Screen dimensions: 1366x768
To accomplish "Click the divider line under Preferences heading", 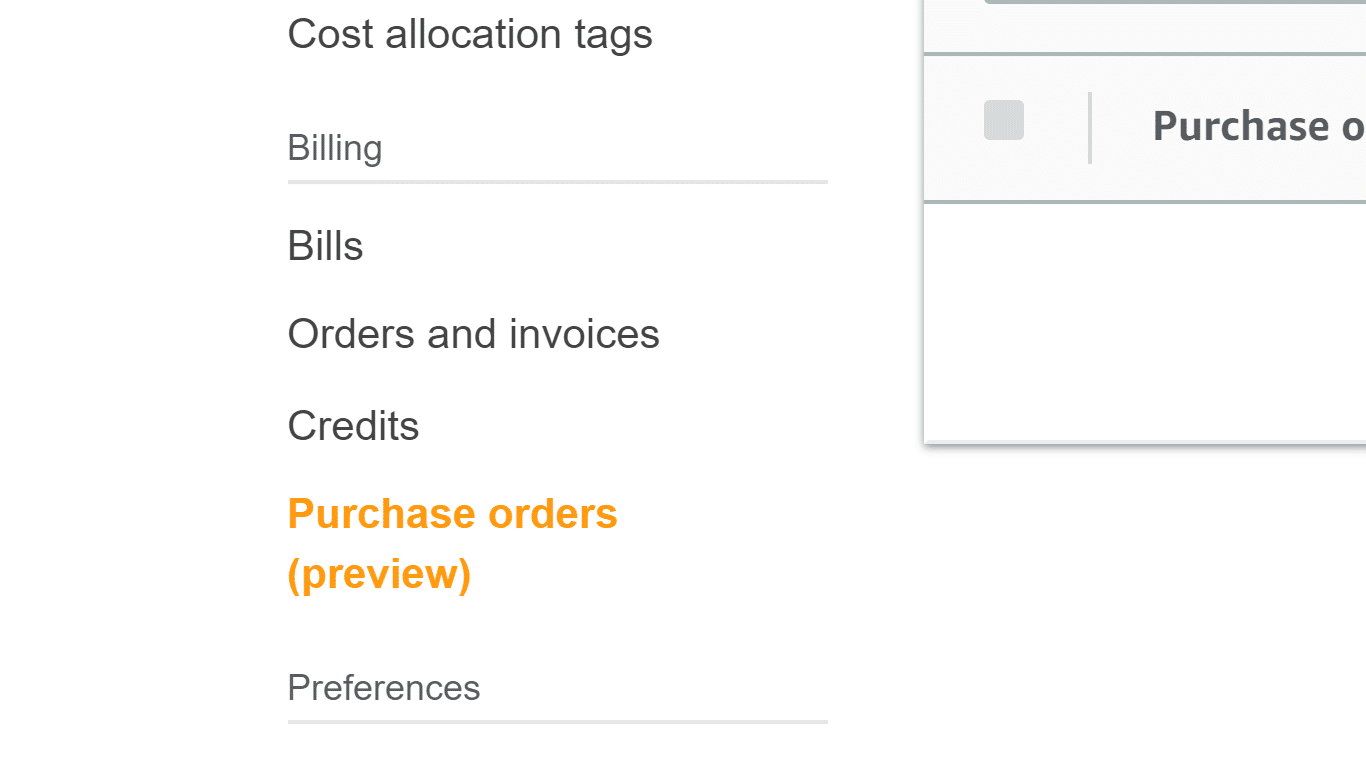I will click(x=557, y=722).
